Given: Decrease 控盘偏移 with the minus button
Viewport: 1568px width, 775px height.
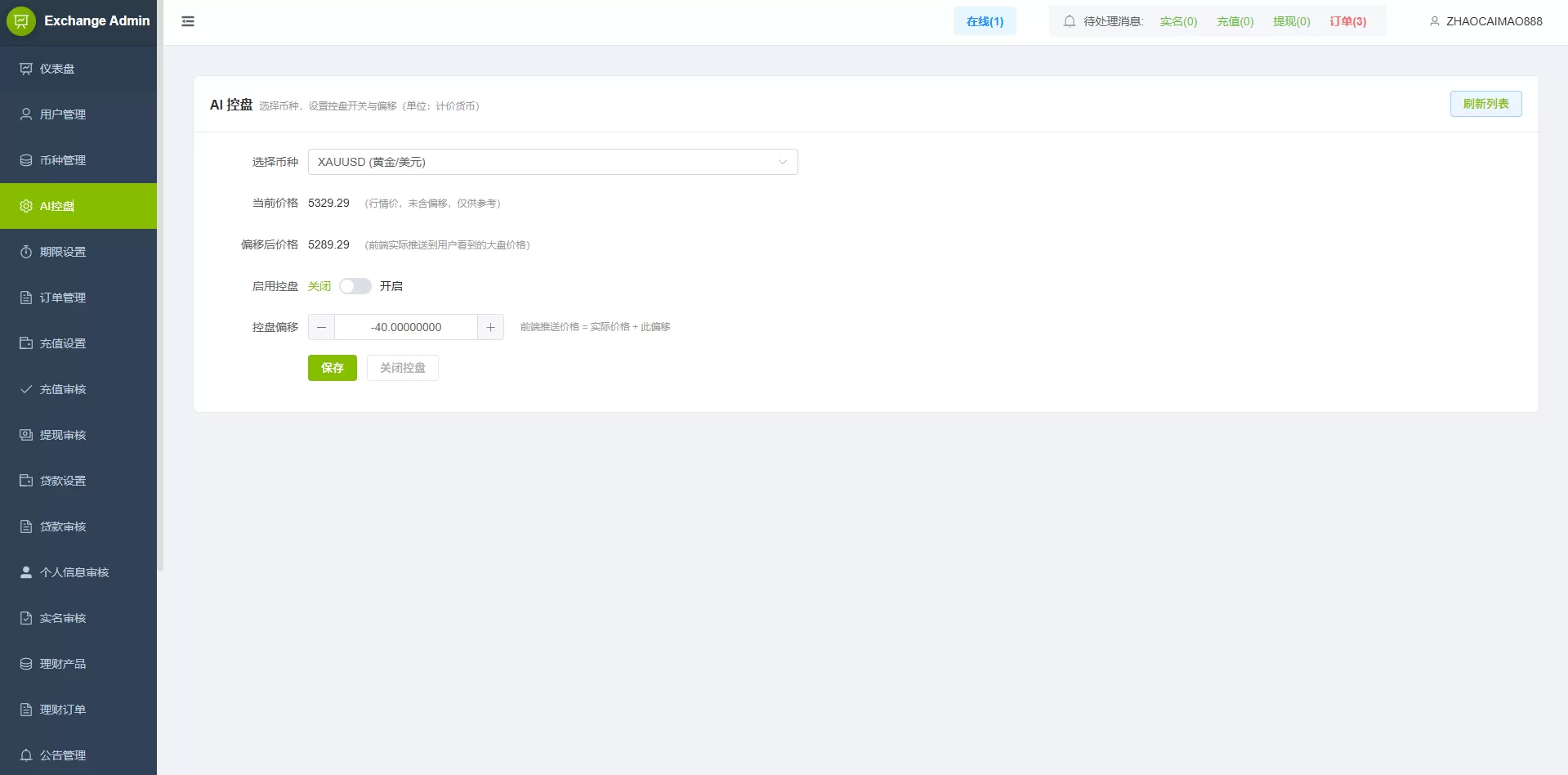Looking at the screenshot, I should pyautogui.click(x=321, y=327).
